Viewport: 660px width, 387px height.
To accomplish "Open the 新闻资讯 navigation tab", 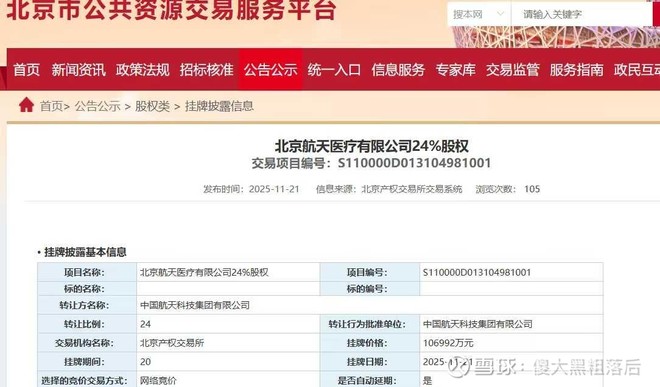I will click(78, 69).
